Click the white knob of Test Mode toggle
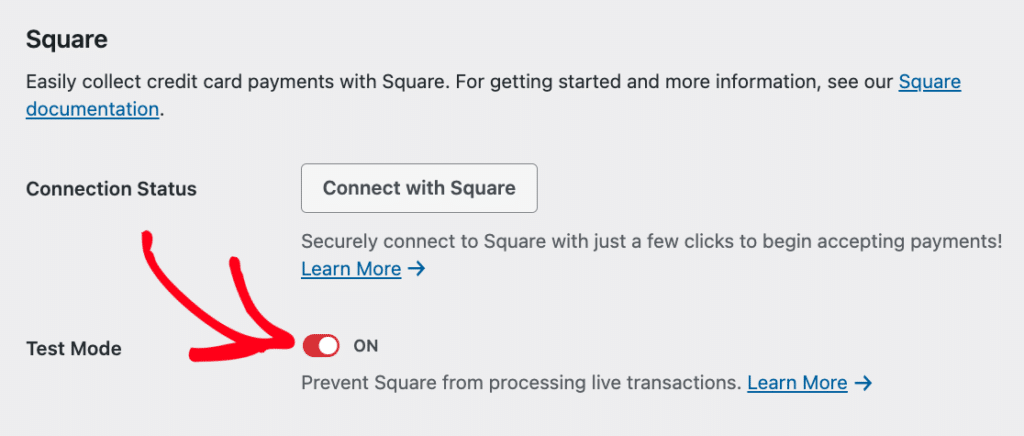1024x436 pixels. click(x=329, y=346)
